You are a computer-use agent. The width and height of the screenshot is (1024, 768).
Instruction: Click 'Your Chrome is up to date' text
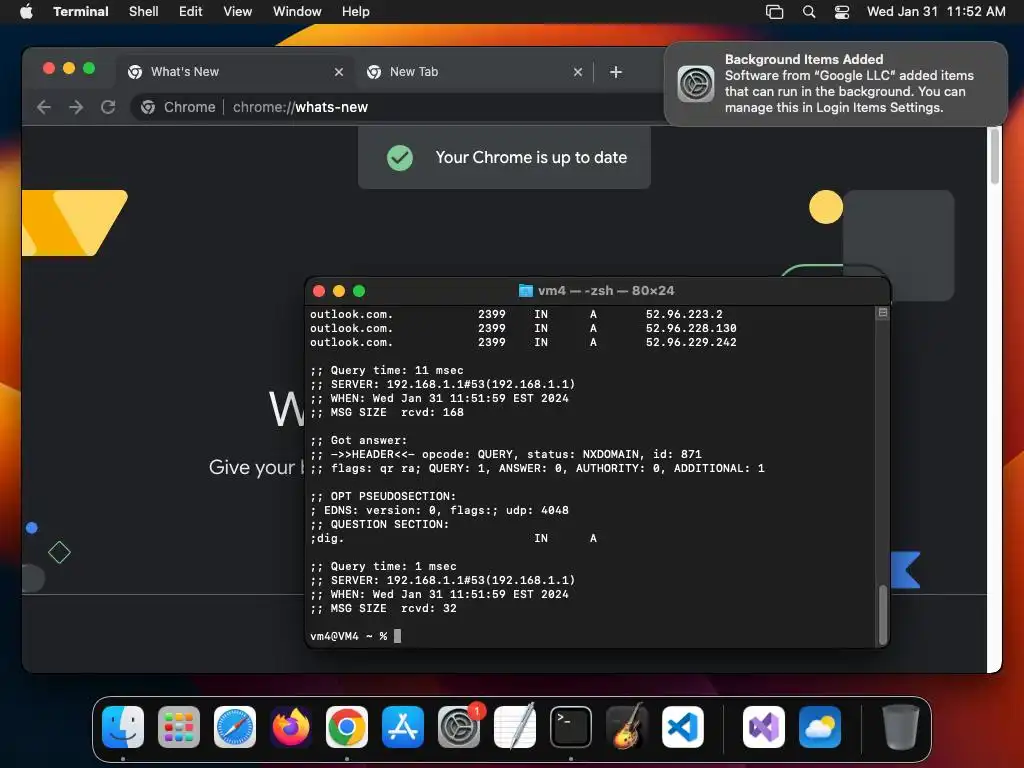[531, 157]
